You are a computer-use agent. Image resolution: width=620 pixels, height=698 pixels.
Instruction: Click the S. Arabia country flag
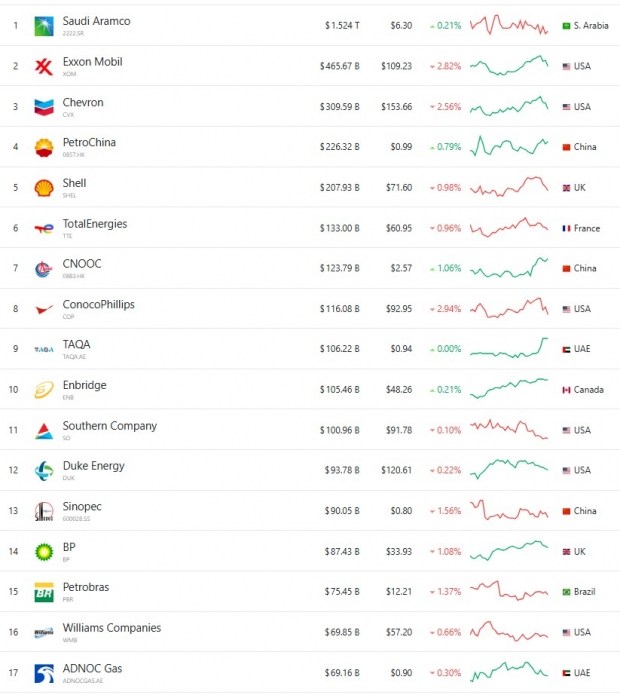[x=567, y=26]
